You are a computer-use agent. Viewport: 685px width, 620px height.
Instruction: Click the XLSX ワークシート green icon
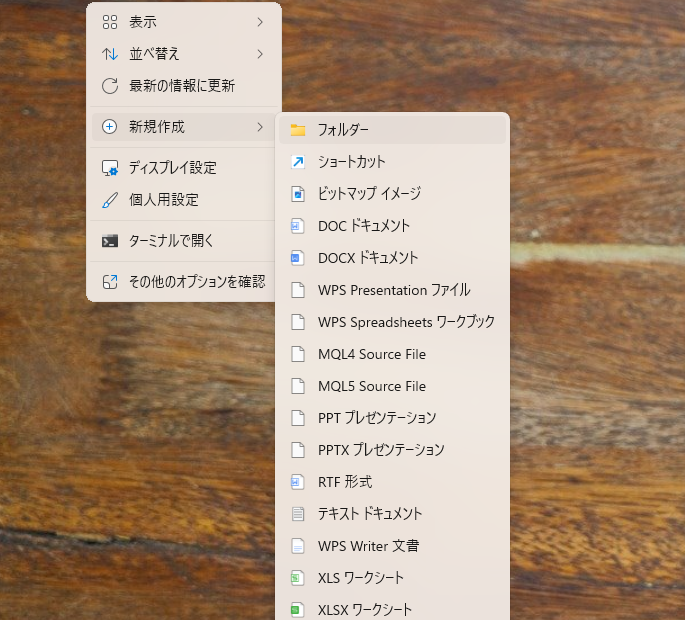click(x=298, y=610)
